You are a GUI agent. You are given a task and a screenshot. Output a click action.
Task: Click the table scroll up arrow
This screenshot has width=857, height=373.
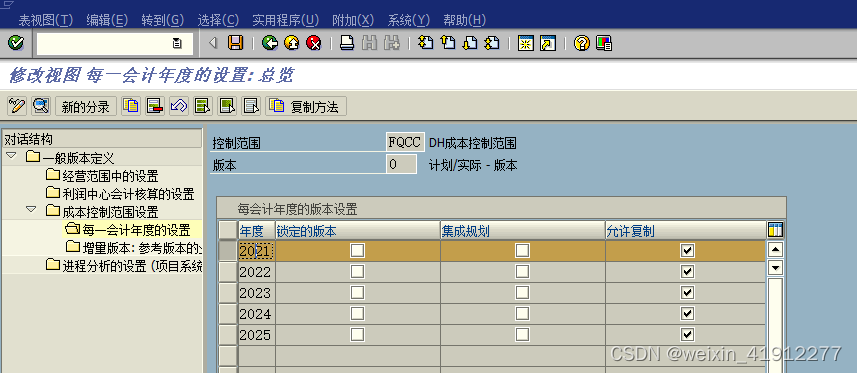775,250
